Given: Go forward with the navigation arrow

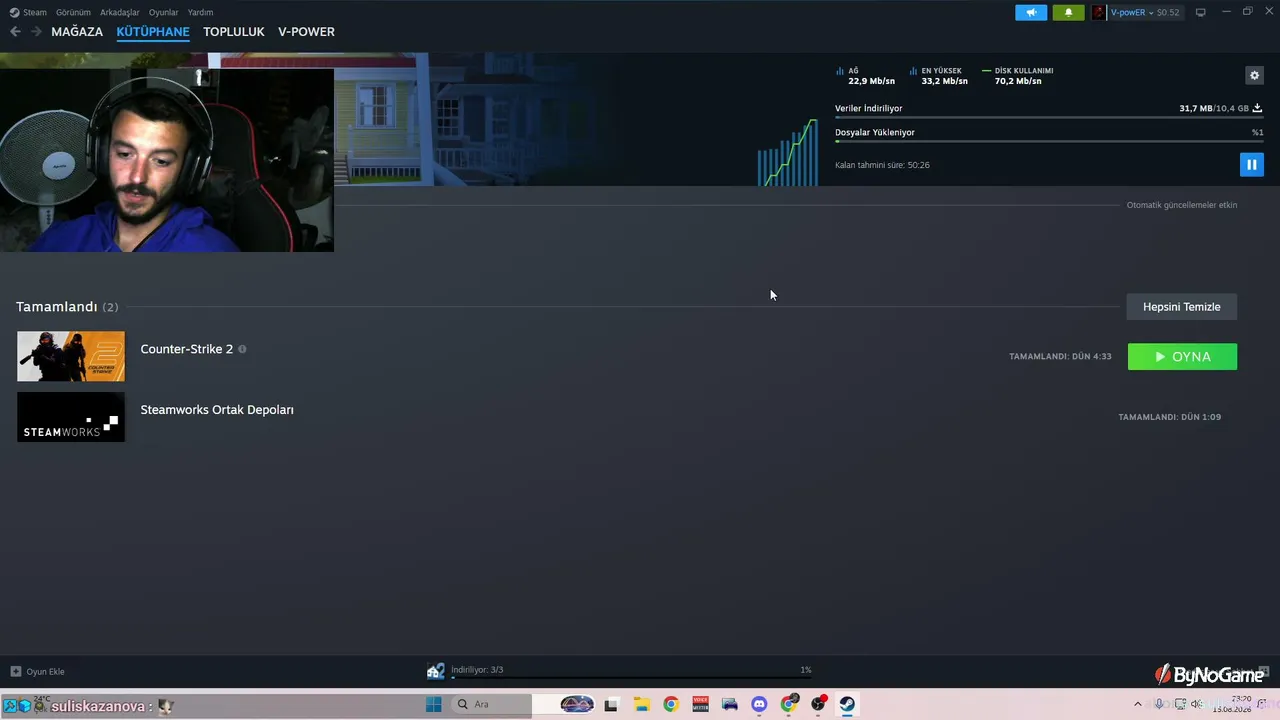Looking at the screenshot, I should [36, 32].
